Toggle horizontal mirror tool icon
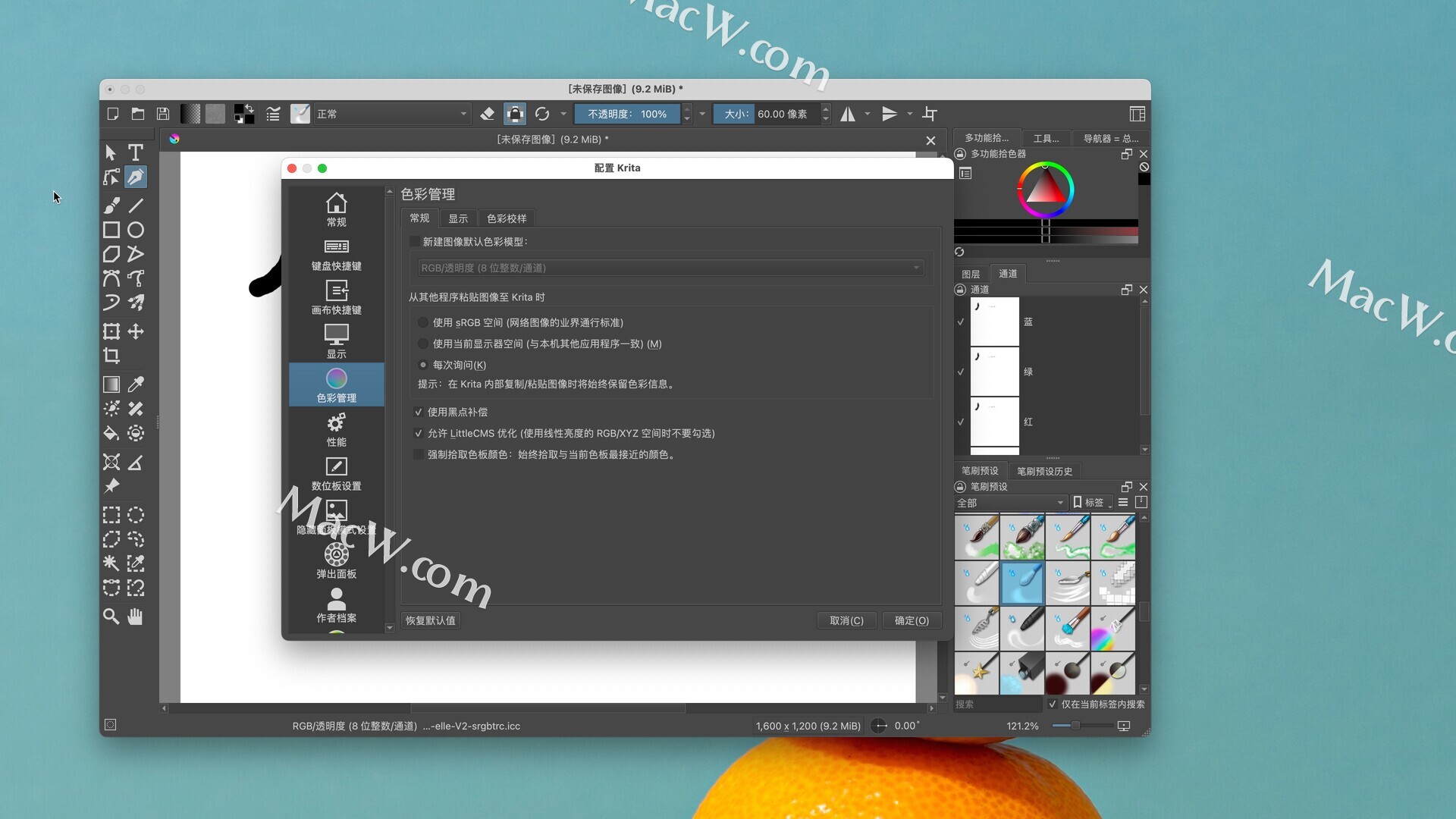1456x819 pixels. click(848, 114)
